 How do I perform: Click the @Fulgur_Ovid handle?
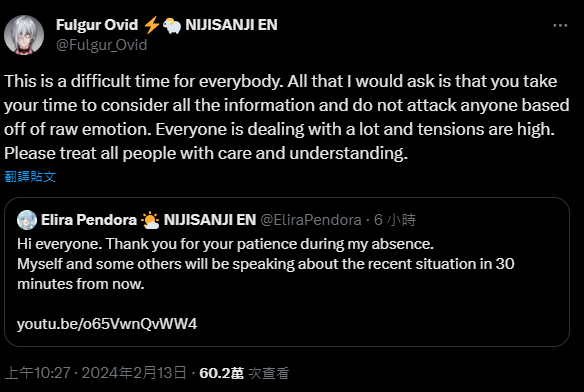(102, 45)
